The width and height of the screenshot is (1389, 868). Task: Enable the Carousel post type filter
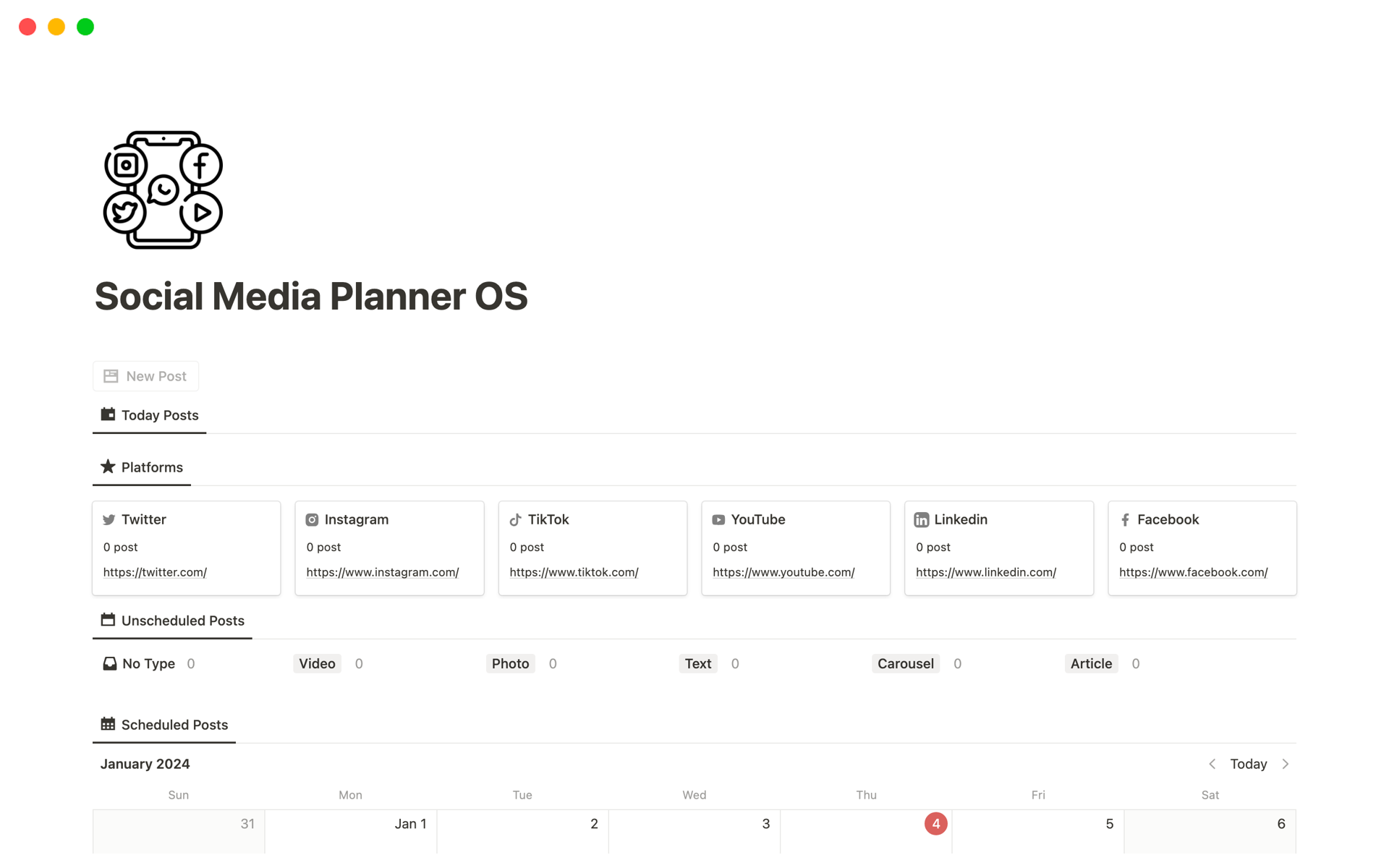[x=905, y=663]
